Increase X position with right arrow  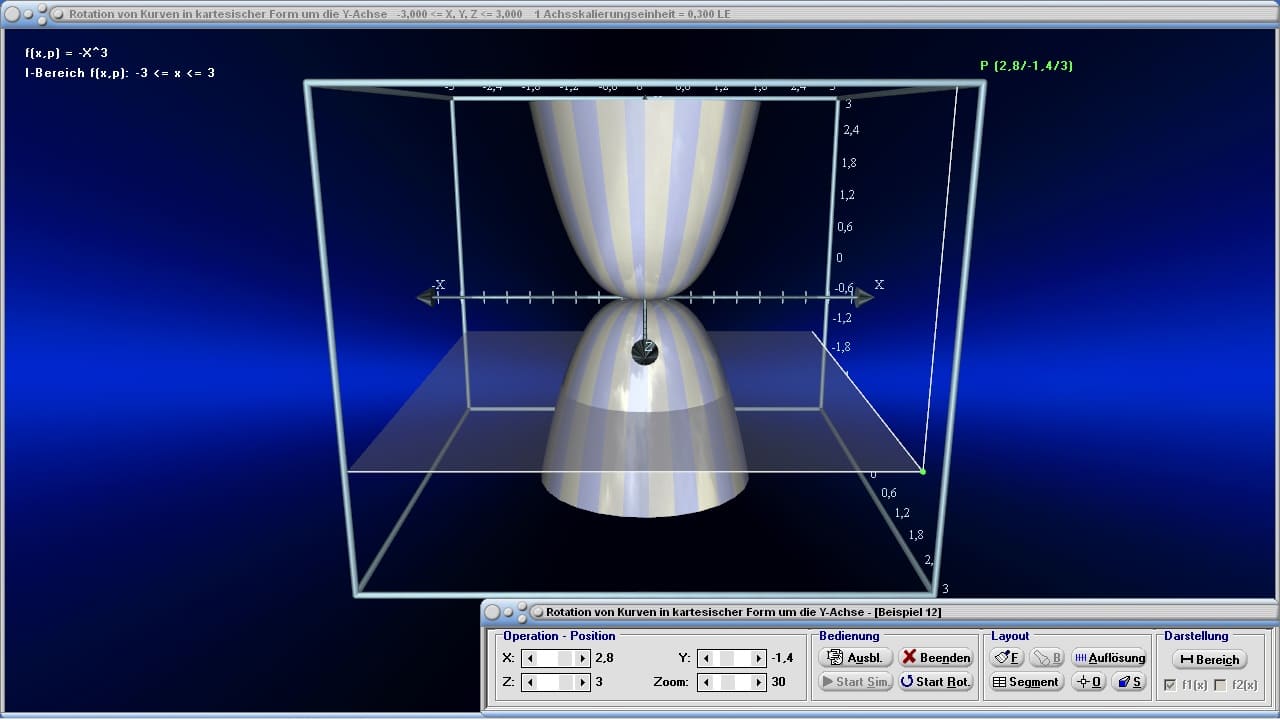pyautogui.click(x=583, y=658)
